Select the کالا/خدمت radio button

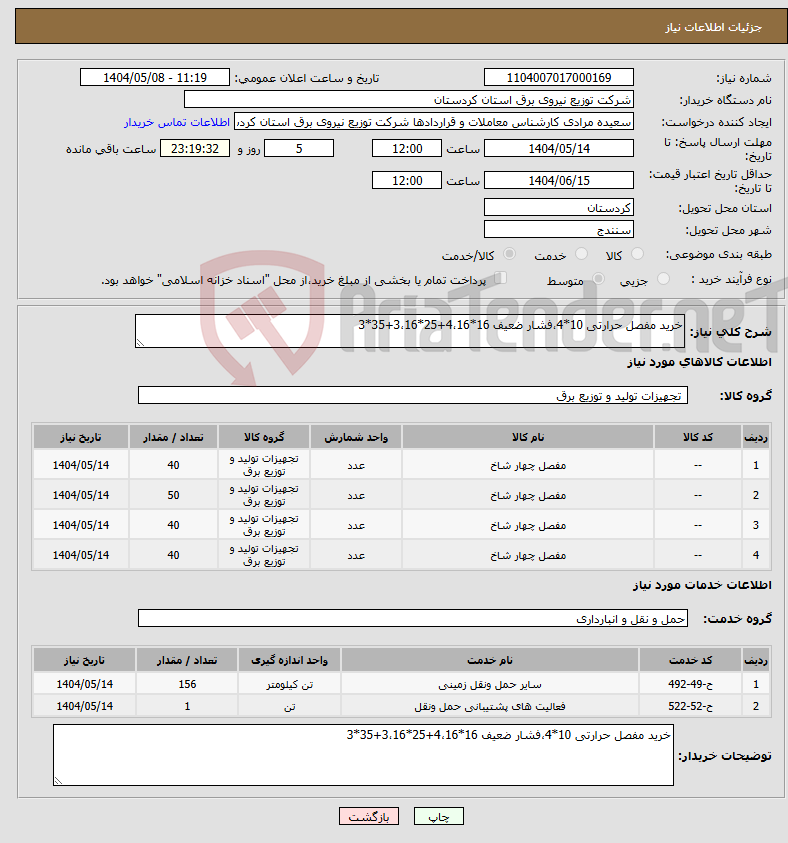click(x=510, y=254)
